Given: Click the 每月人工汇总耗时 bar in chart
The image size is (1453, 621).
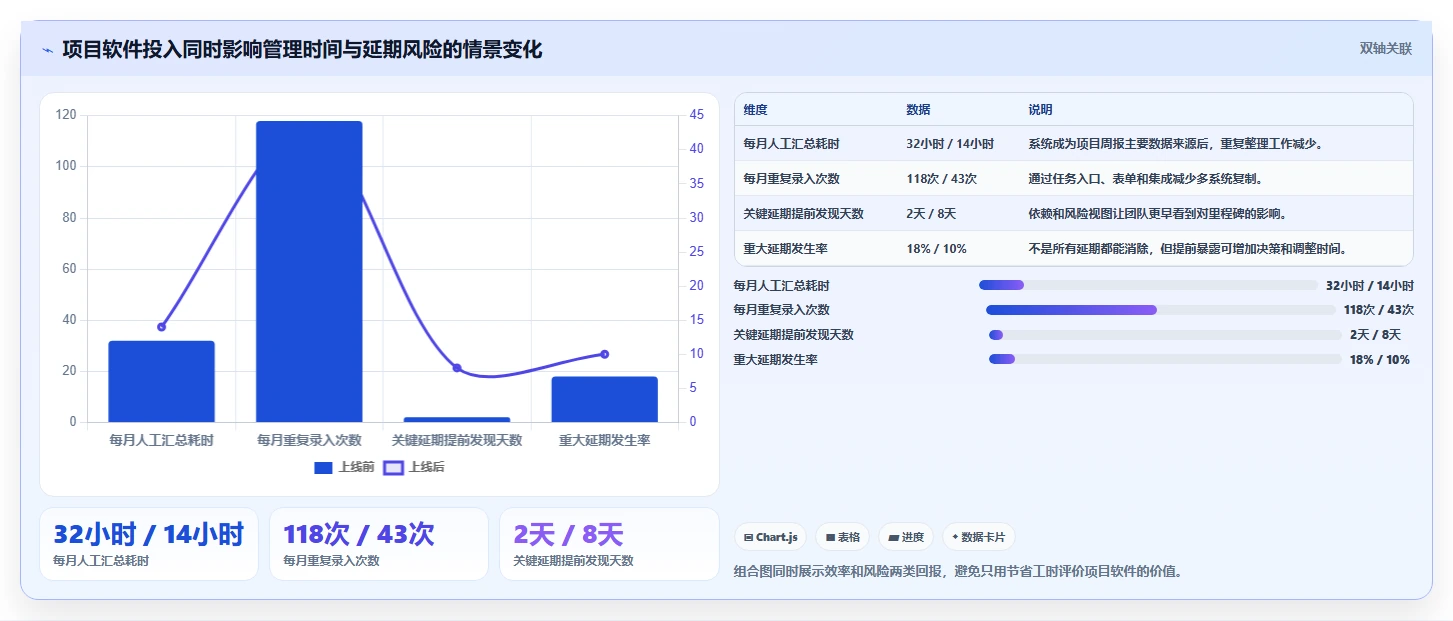Looking at the screenshot, I should point(161,381).
